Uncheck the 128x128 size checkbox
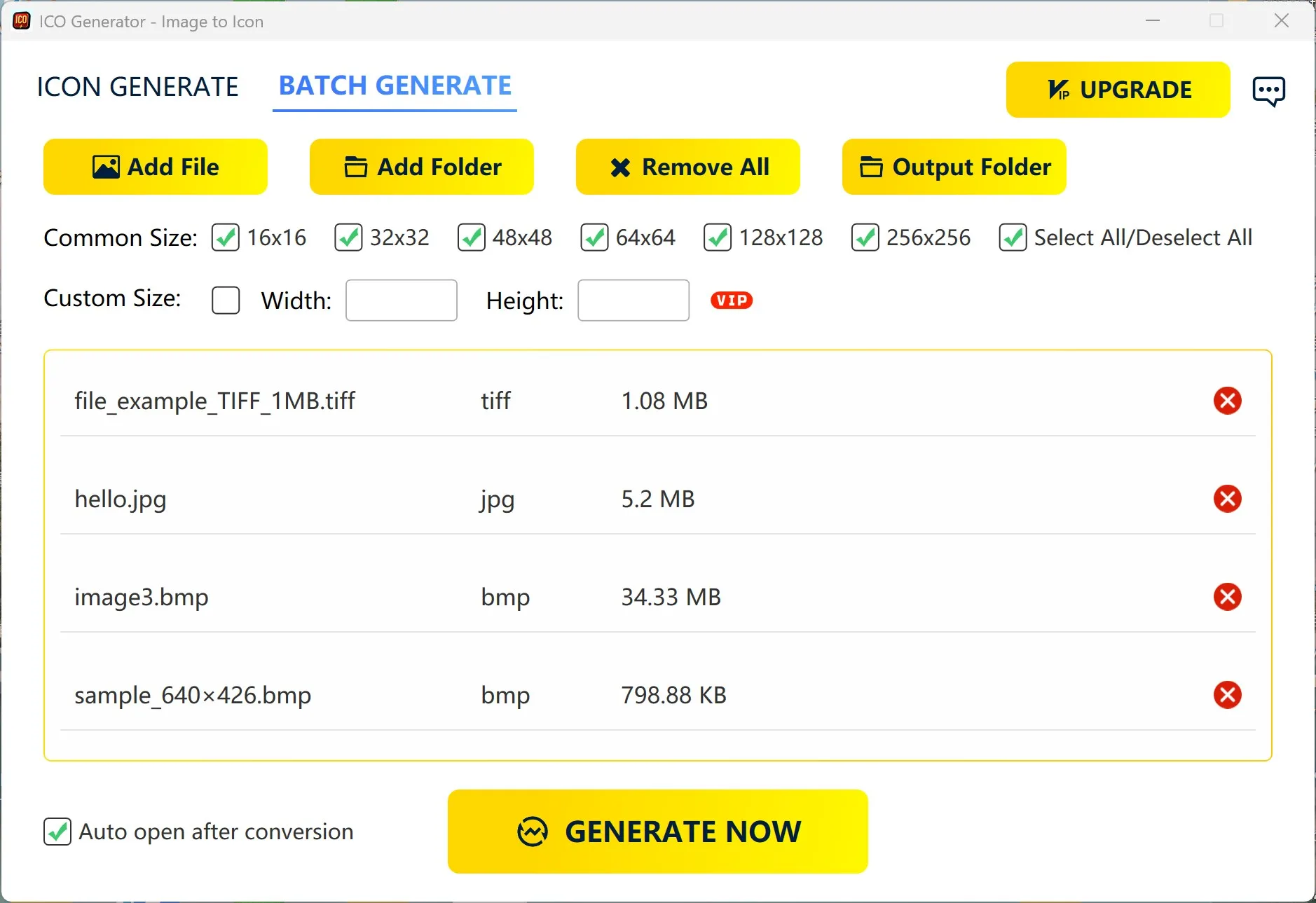 click(718, 237)
